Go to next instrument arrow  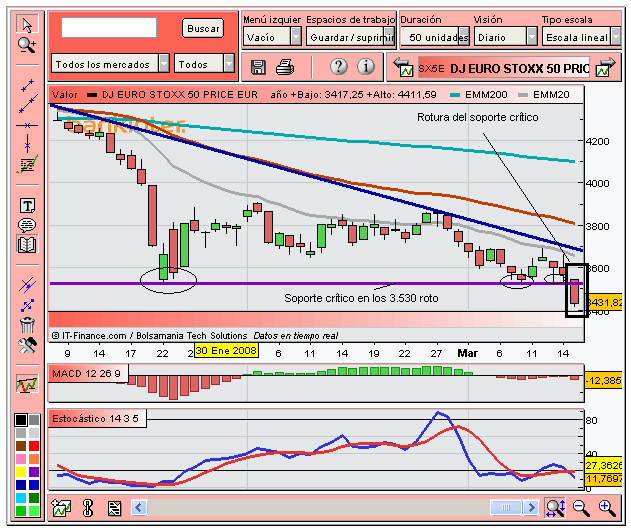606,67
